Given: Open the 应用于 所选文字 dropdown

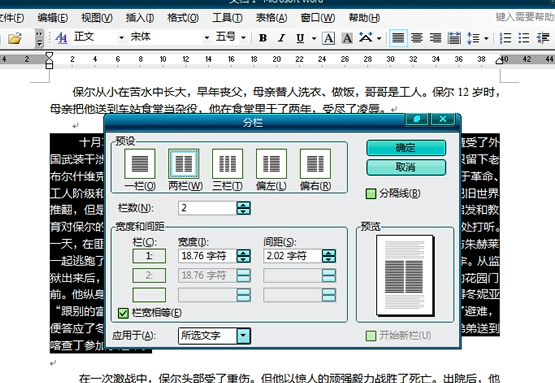Looking at the screenshot, I should click(x=244, y=336).
